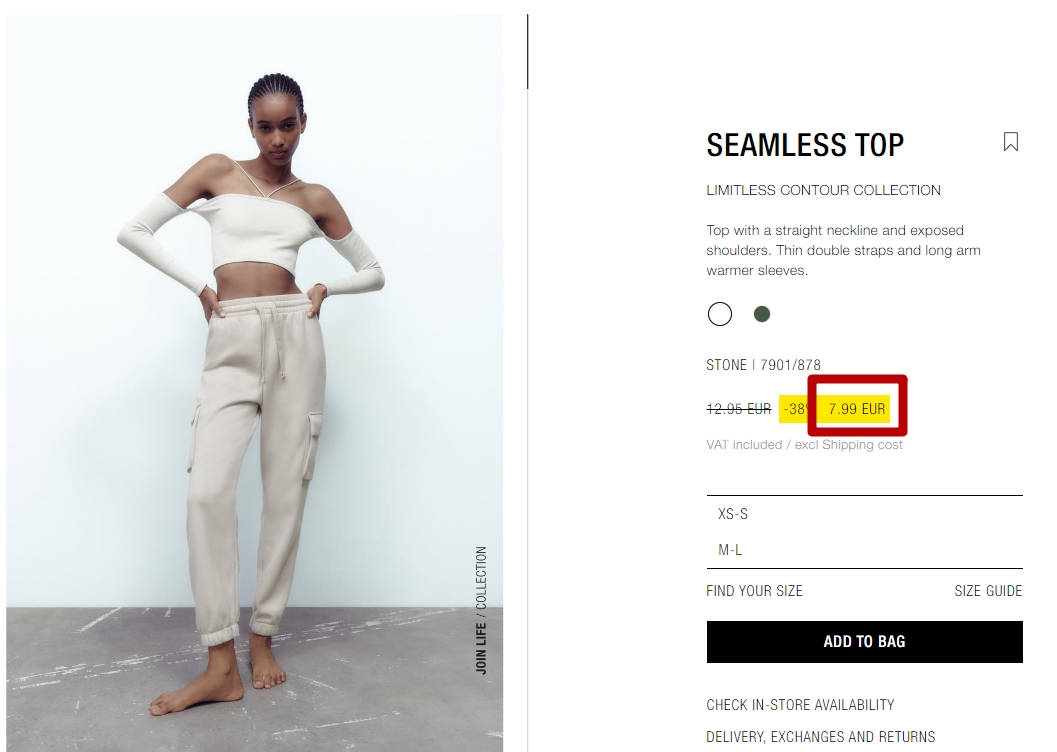
Task: Open the model product photo
Action: (255, 383)
